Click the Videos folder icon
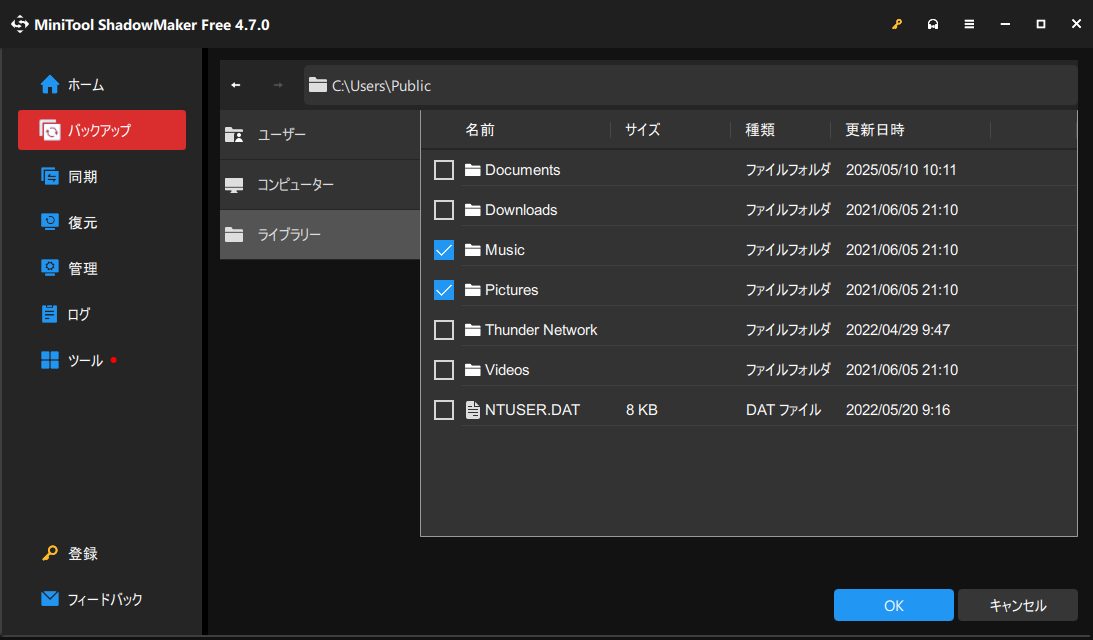The height and width of the screenshot is (640, 1093). [473, 370]
